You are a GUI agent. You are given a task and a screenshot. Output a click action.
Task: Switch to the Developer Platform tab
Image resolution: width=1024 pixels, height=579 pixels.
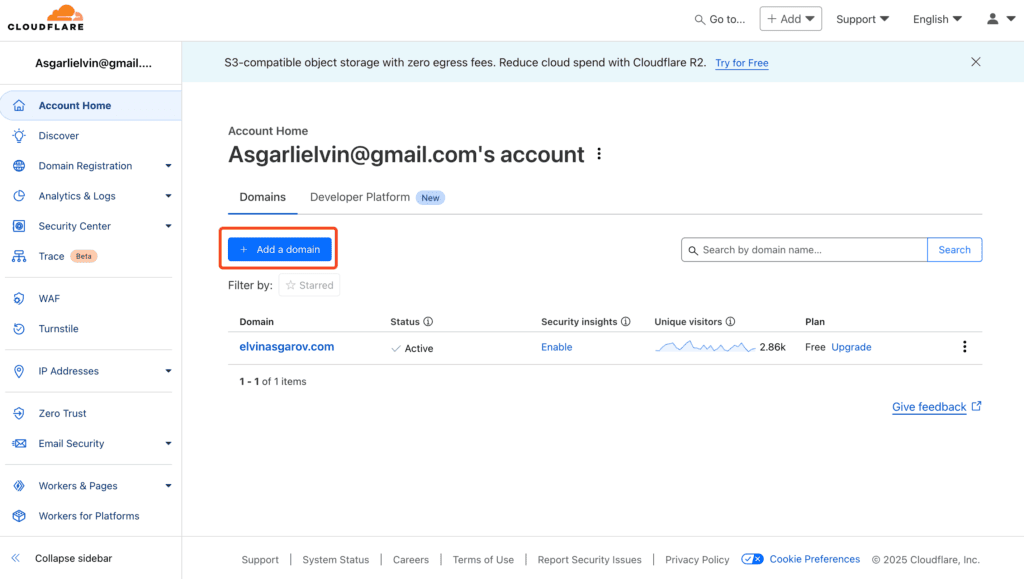pos(377,197)
